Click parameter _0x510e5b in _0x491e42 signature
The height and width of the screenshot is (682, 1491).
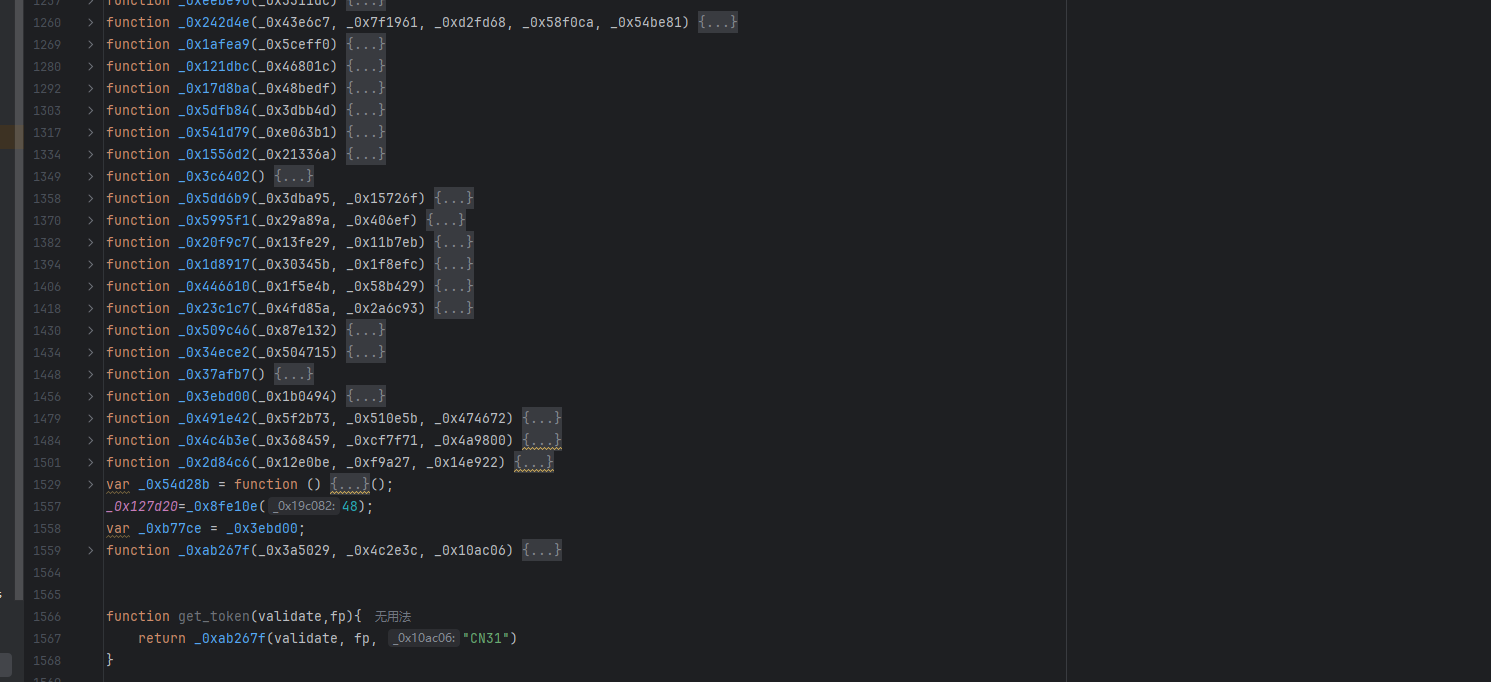[x=386, y=418]
